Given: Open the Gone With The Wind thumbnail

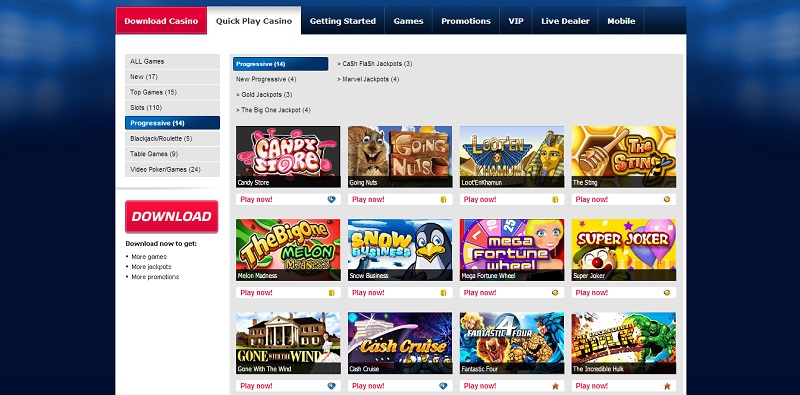Looking at the screenshot, I should point(288,343).
